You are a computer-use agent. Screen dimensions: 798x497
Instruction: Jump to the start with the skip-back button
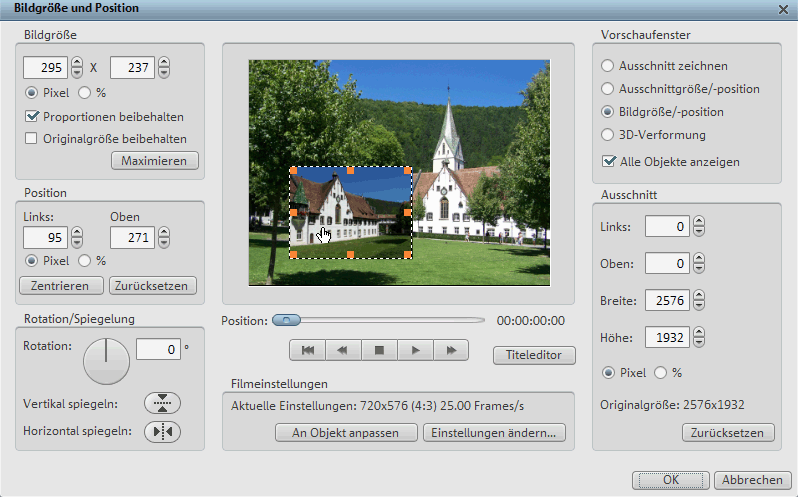tap(307, 350)
